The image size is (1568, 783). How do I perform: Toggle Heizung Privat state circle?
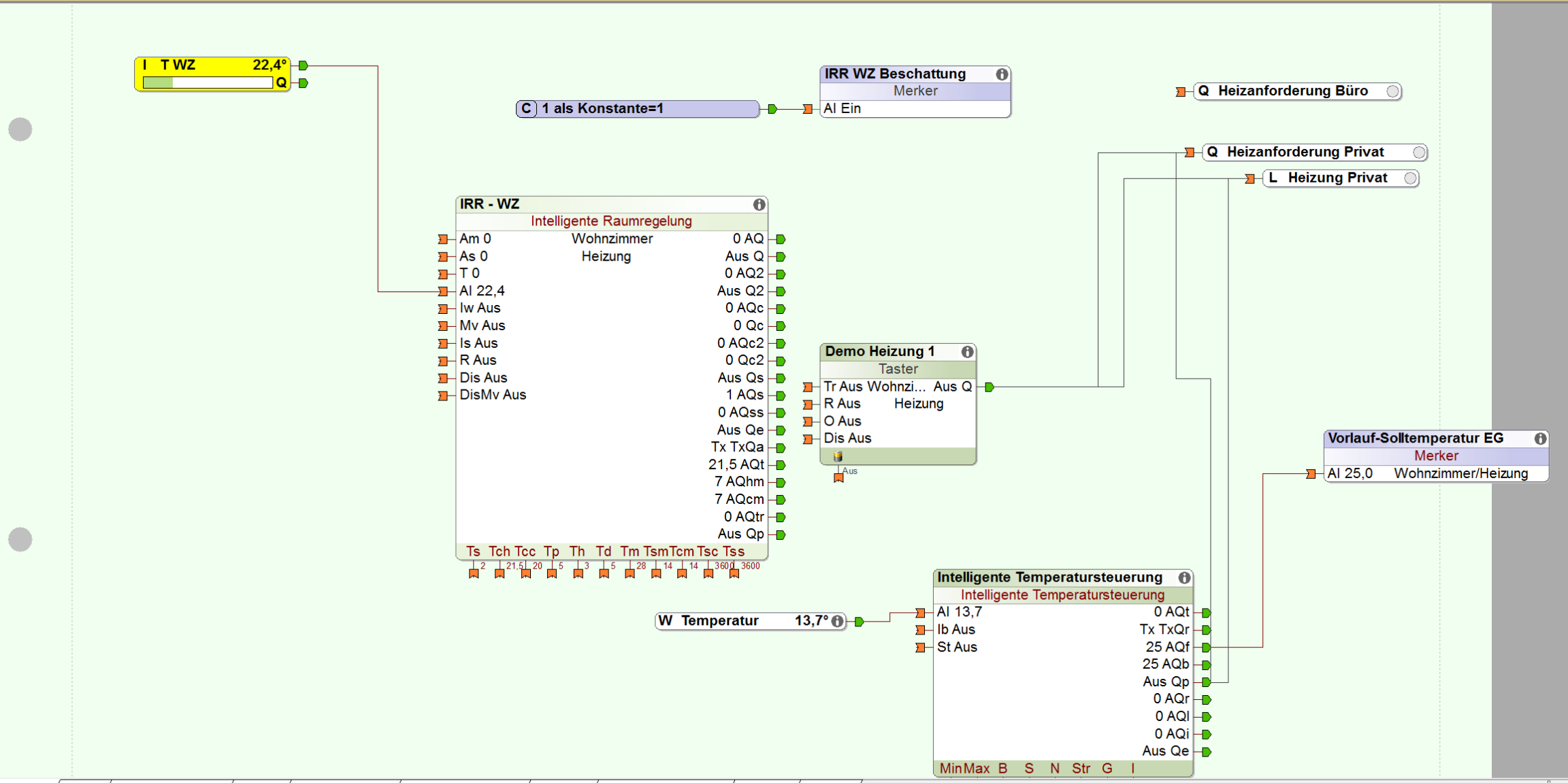[1410, 178]
